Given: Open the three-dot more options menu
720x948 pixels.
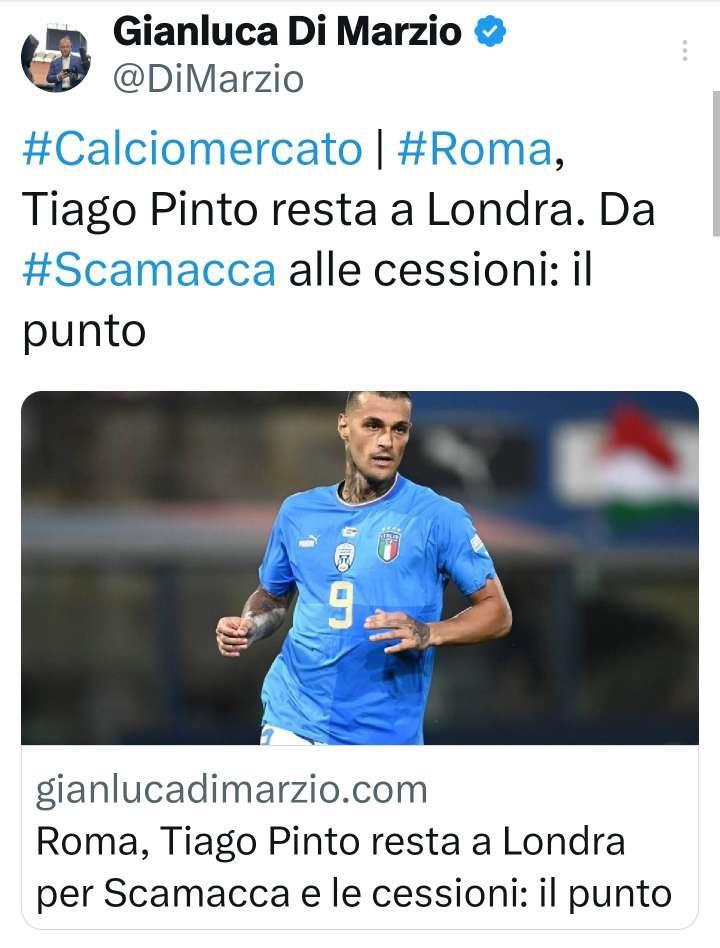Looking at the screenshot, I should tap(684, 51).
